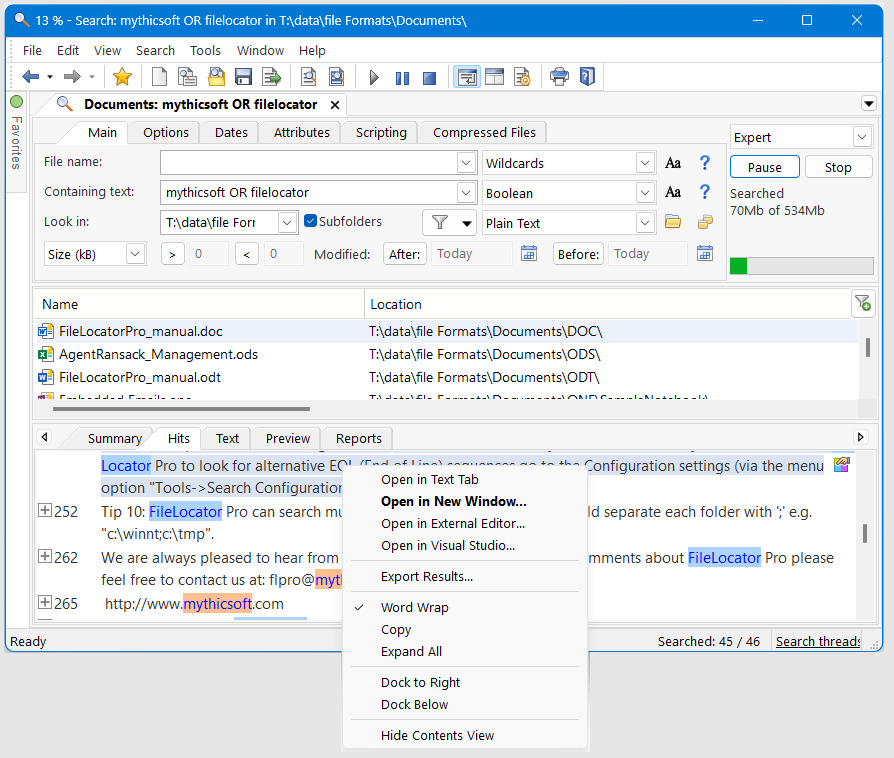This screenshot has width=894, height=758.
Task: Click the highlighter icon in Hits view
Action: (x=842, y=465)
